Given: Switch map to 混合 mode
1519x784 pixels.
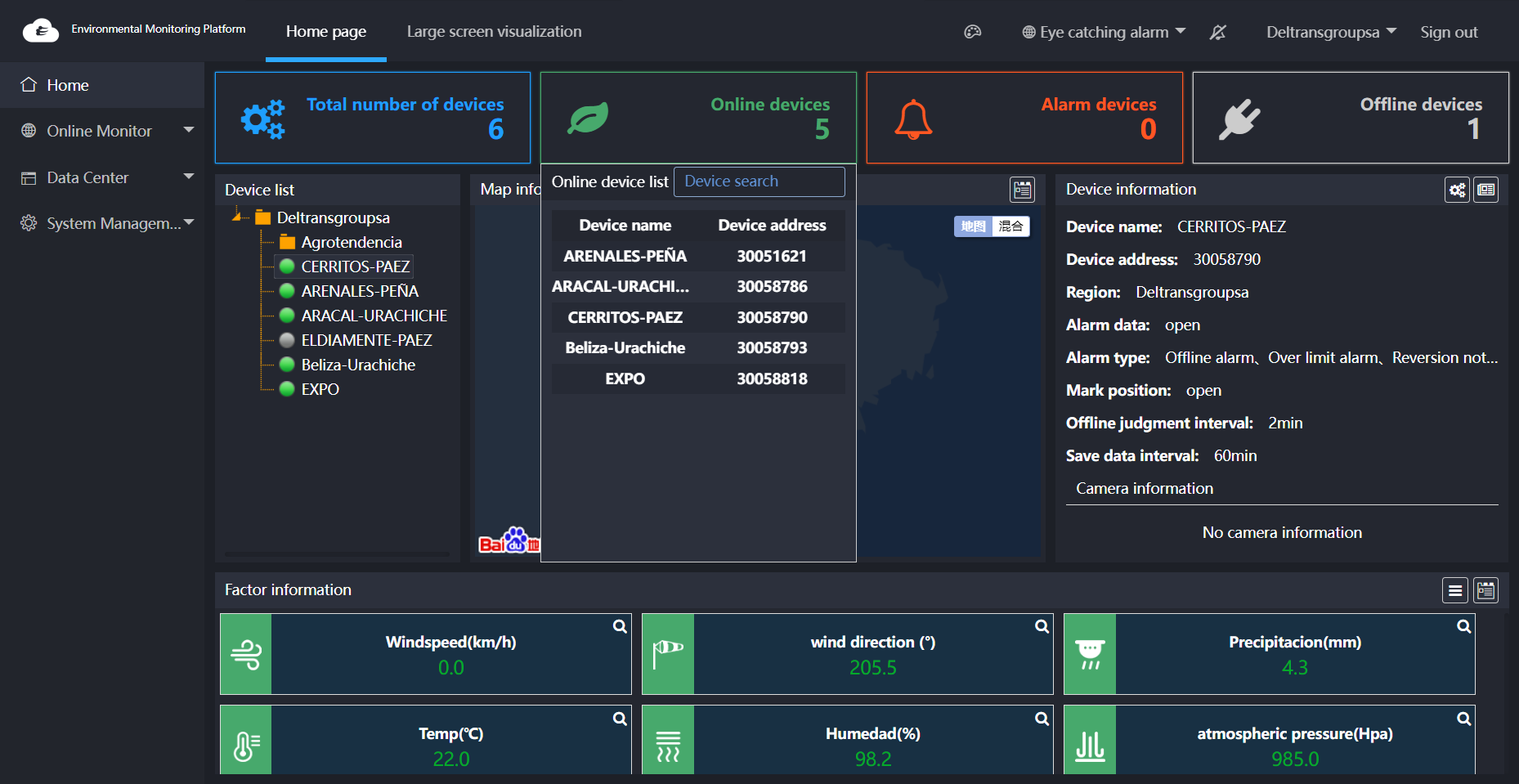Looking at the screenshot, I should 1011,226.
